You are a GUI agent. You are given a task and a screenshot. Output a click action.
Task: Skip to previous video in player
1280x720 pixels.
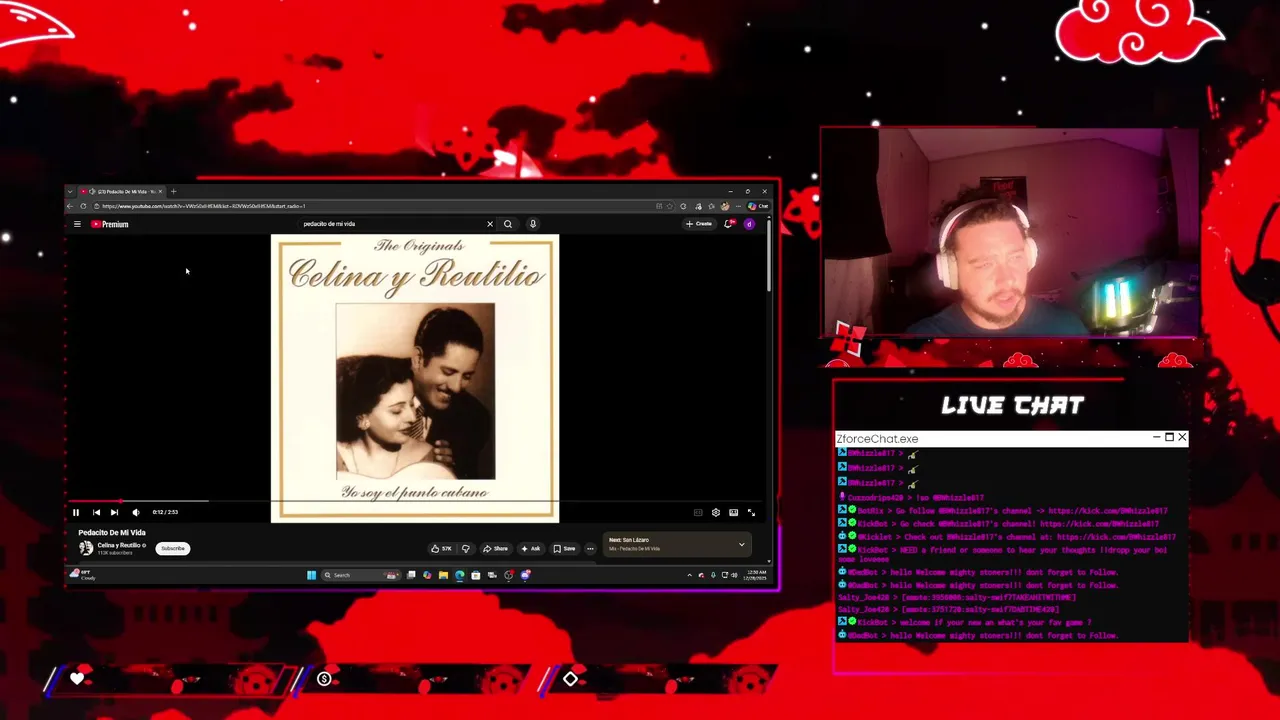coord(96,512)
